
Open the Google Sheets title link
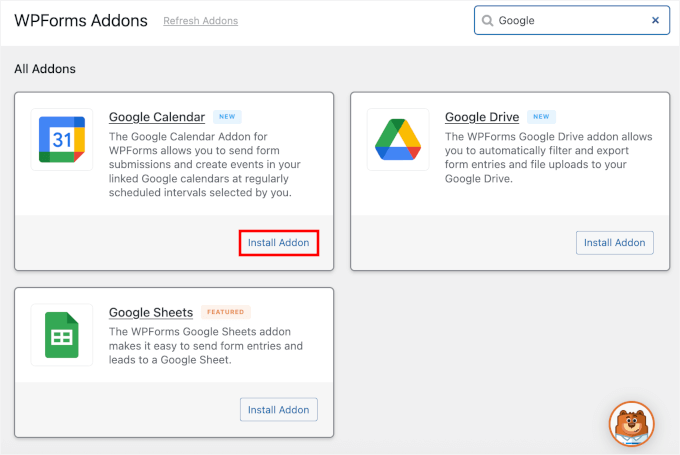click(151, 312)
